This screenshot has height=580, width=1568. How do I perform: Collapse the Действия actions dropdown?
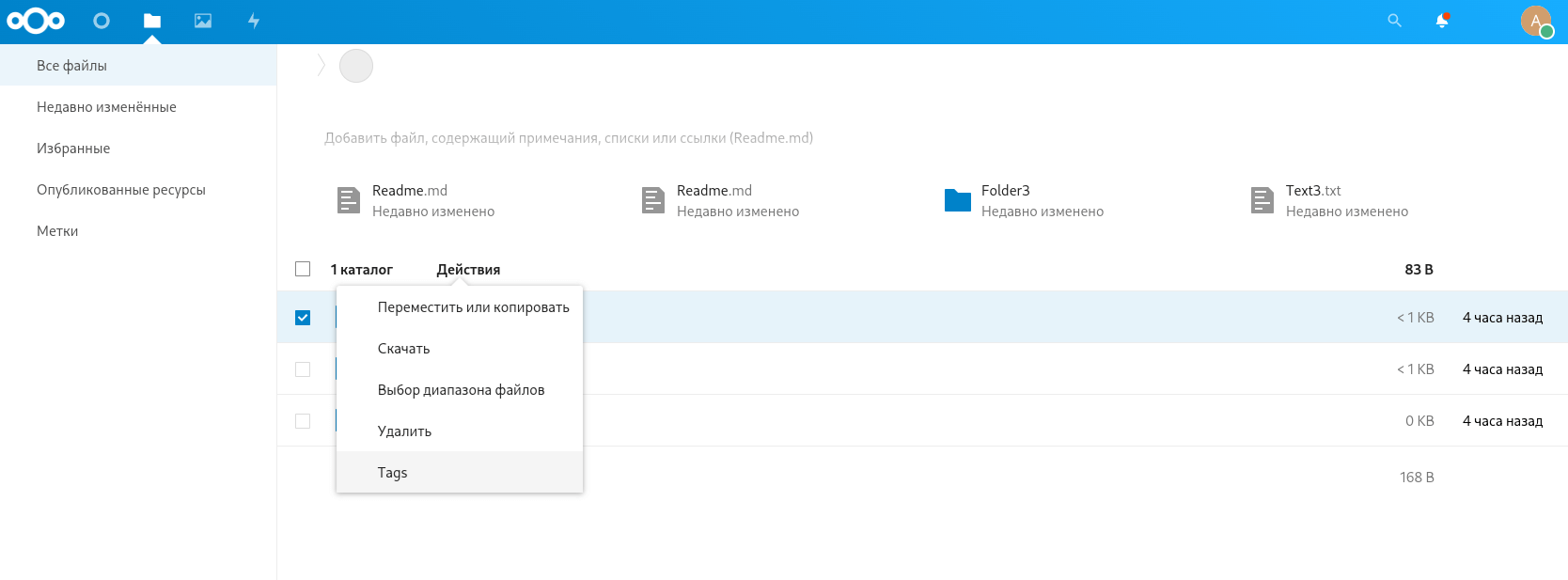tap(468, 270)
